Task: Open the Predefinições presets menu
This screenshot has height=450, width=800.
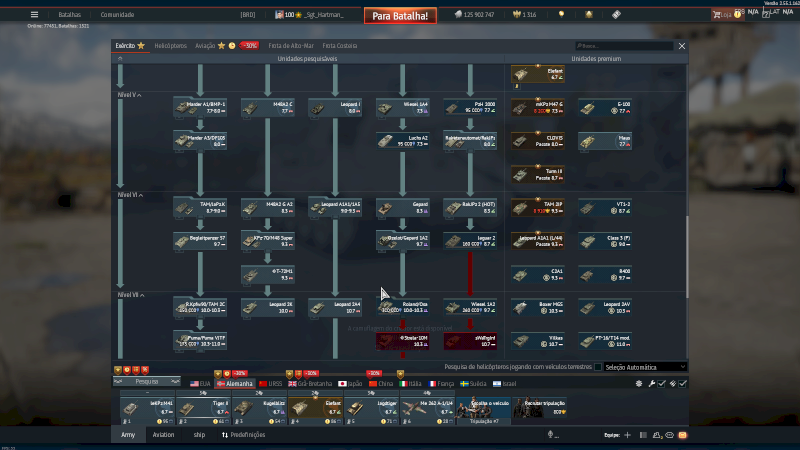Action: click(x=243, y=435)
